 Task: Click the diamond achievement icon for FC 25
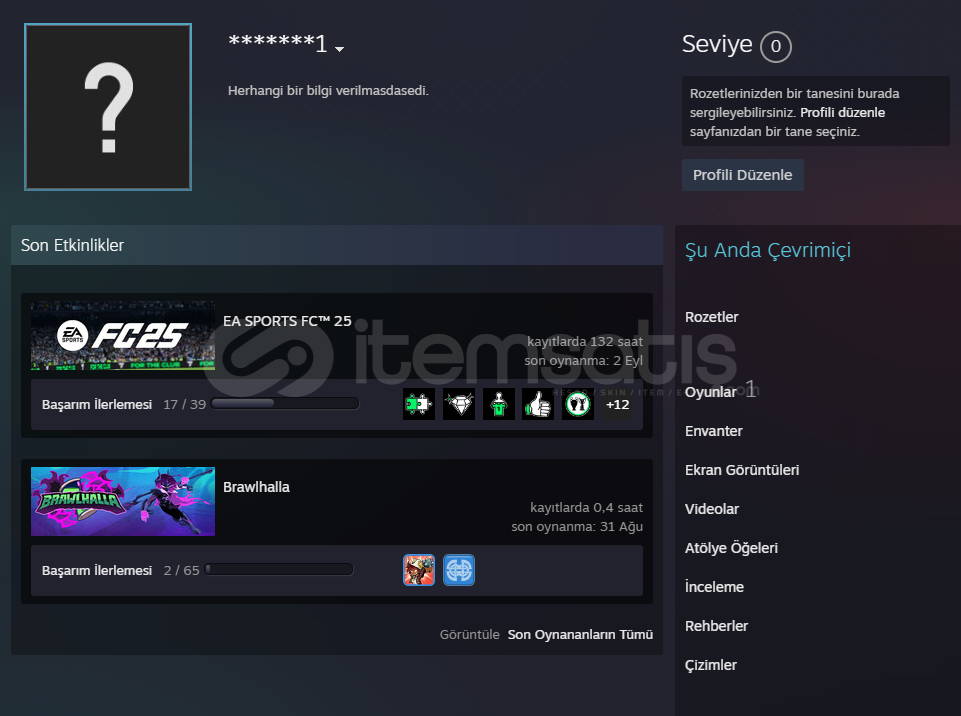(458, 404)
